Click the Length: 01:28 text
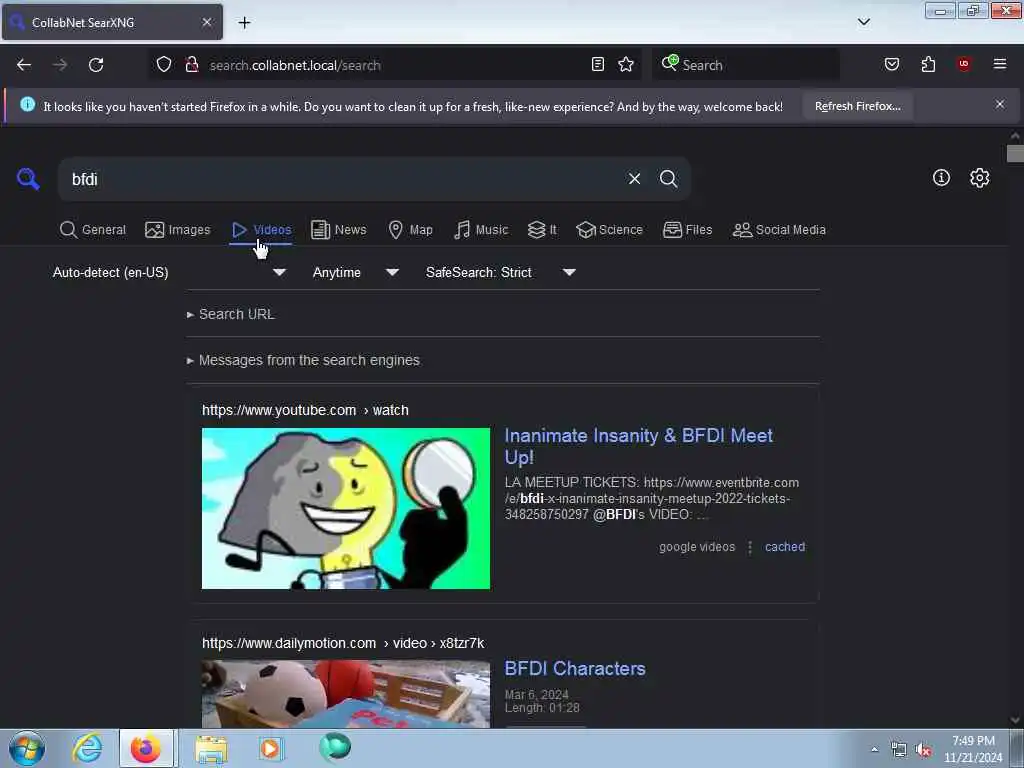The height and width of the screenshot is (768, 1024). coord(542,708)
